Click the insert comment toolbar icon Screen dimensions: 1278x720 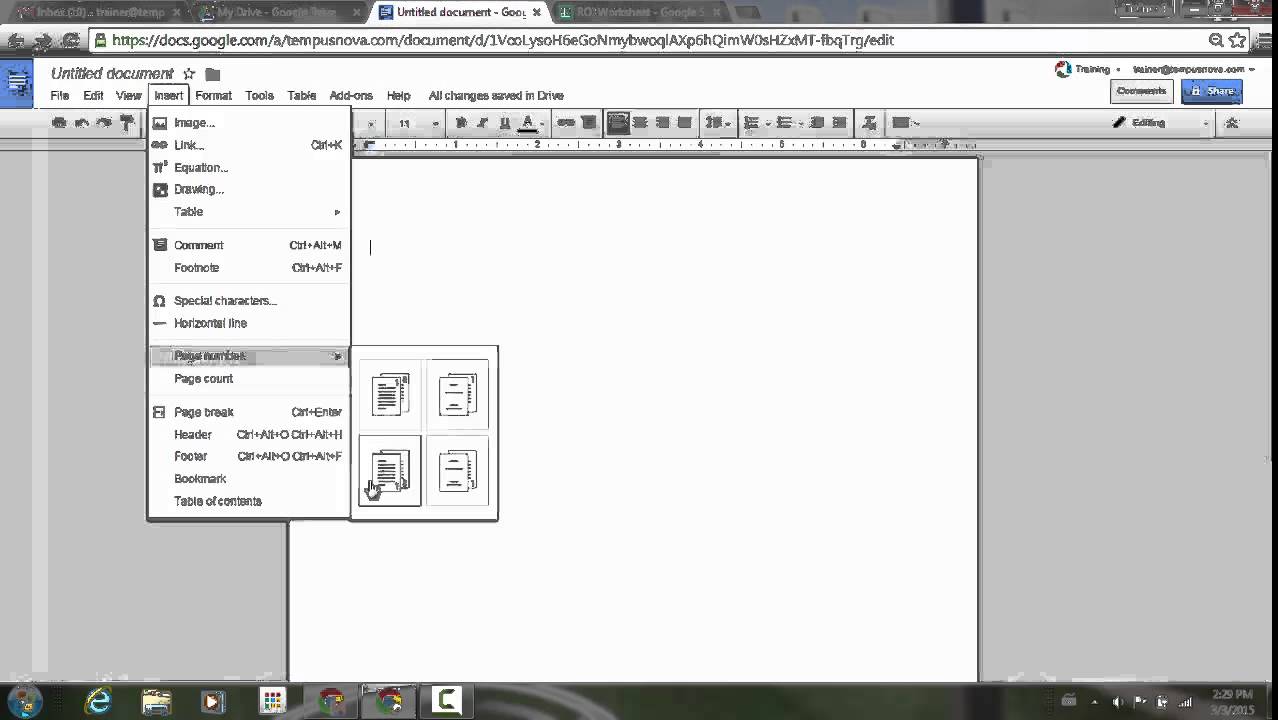[589, 123]
